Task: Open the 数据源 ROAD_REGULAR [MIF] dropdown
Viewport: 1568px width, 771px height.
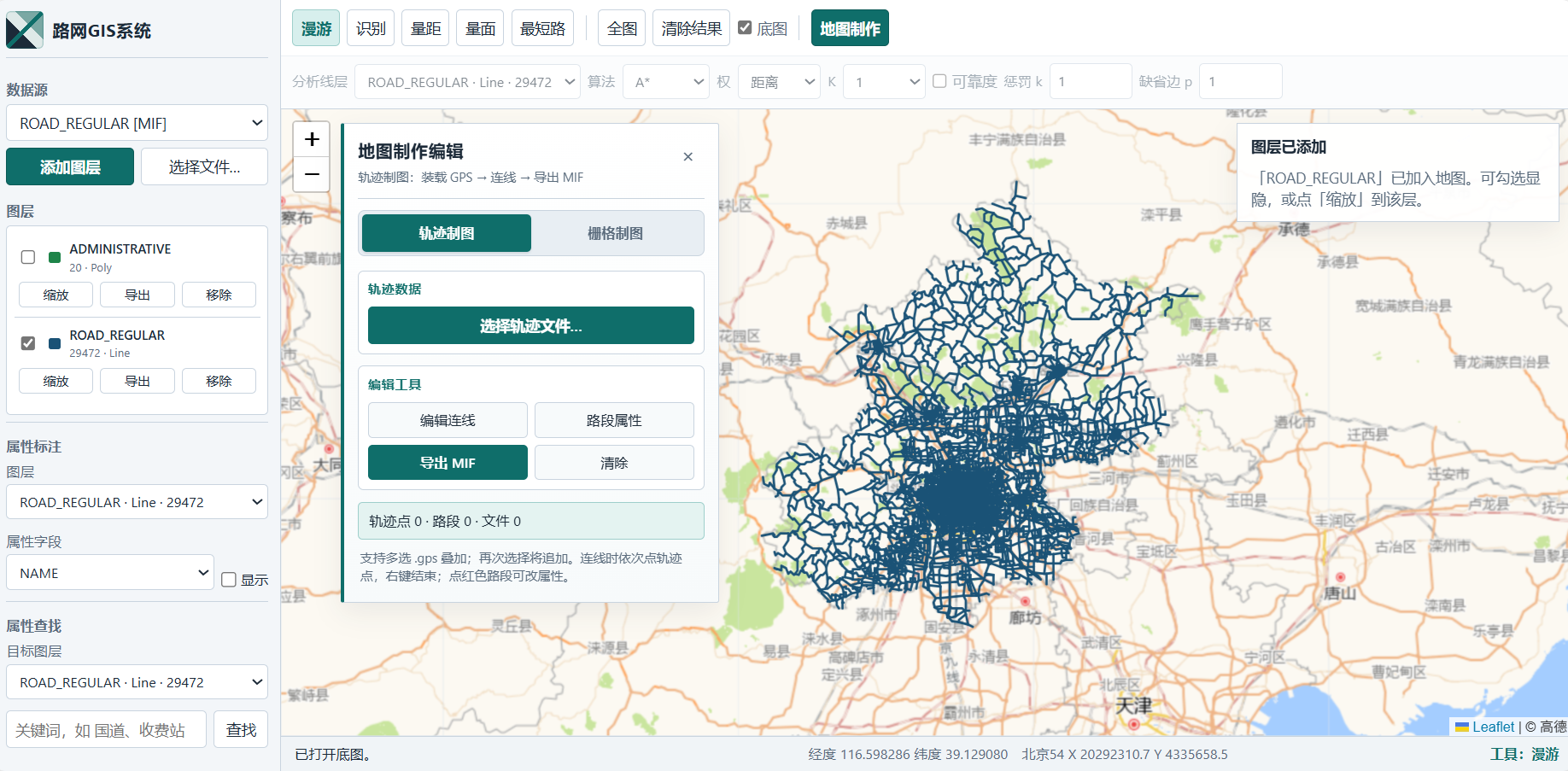Action: (137, 123)
